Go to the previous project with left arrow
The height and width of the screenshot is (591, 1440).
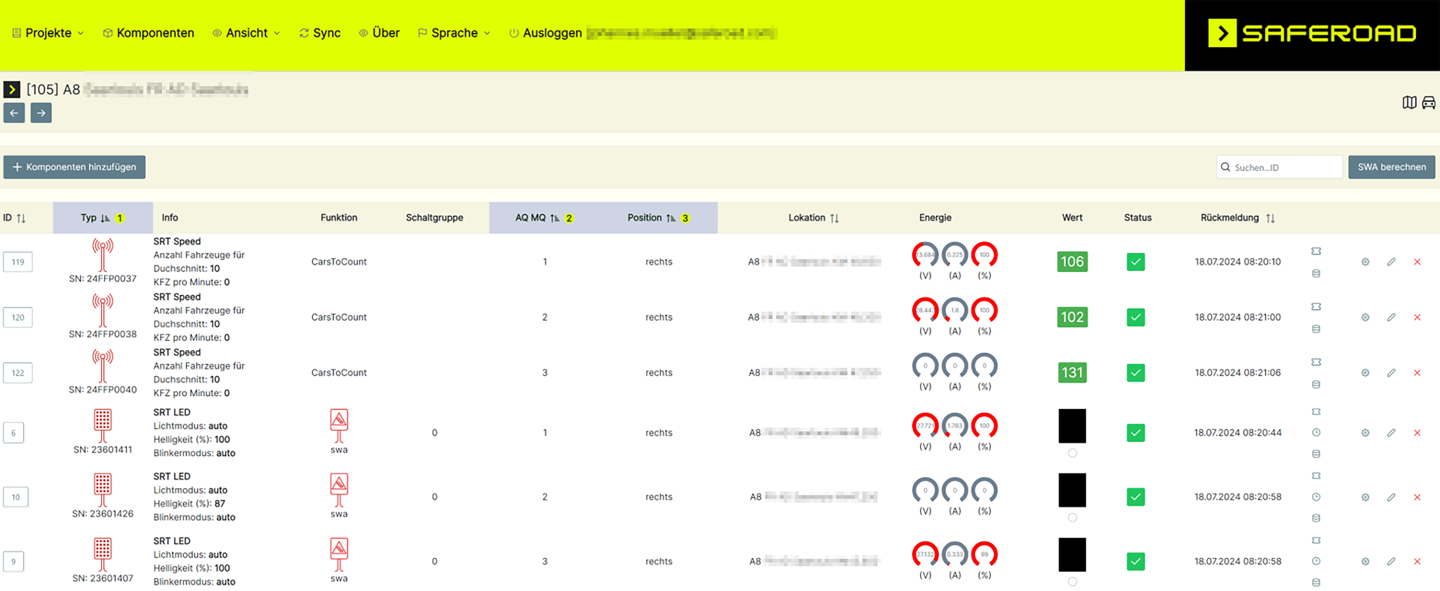14,113
